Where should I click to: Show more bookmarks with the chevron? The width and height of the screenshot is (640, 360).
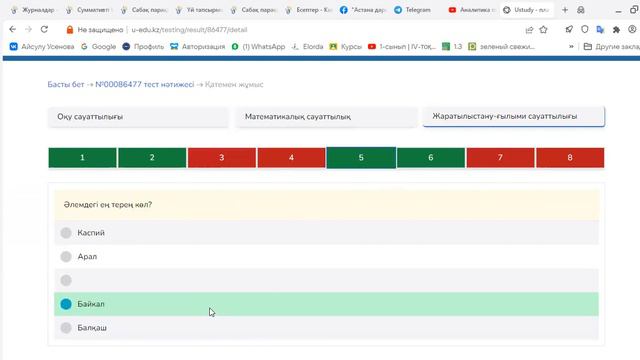571,47
